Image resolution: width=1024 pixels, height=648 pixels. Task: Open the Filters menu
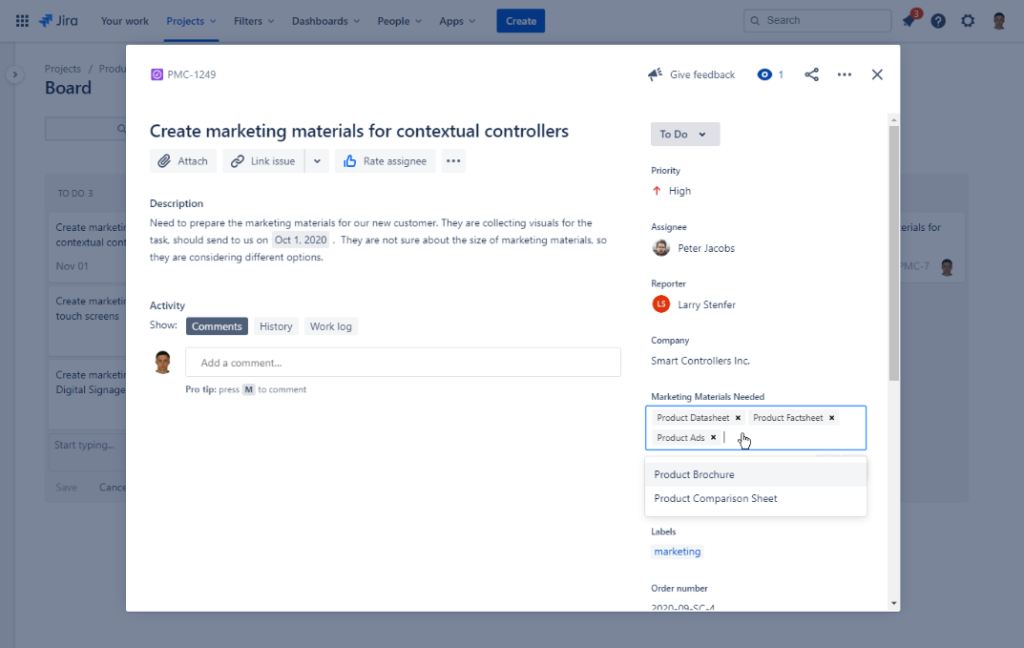[253, 21]
